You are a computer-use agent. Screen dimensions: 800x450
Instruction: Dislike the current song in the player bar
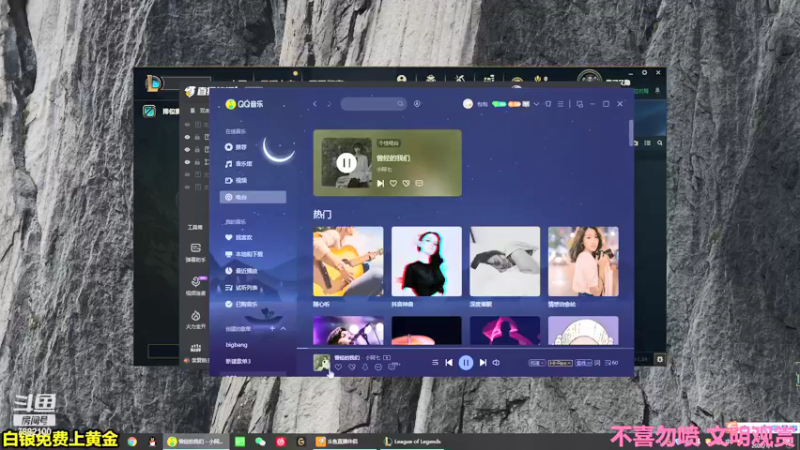[352, 367]
